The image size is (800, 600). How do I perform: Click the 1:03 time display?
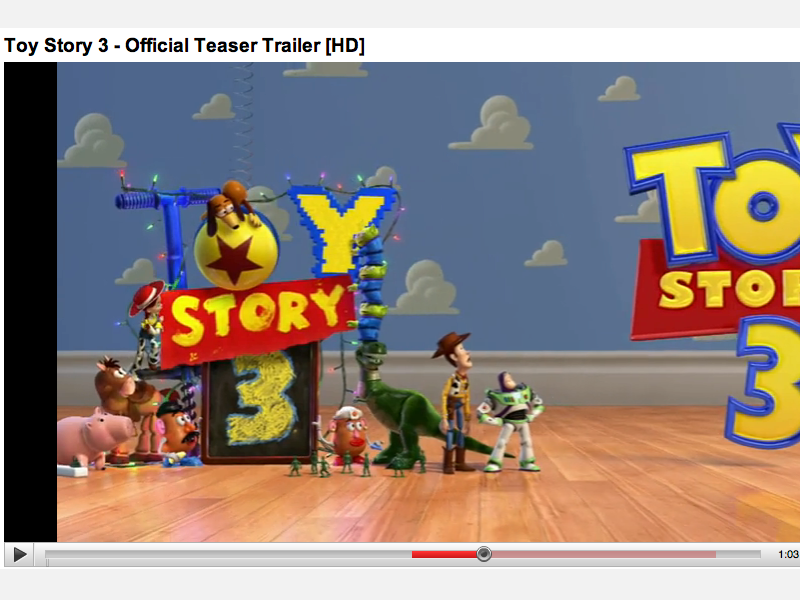pos(788,555)
